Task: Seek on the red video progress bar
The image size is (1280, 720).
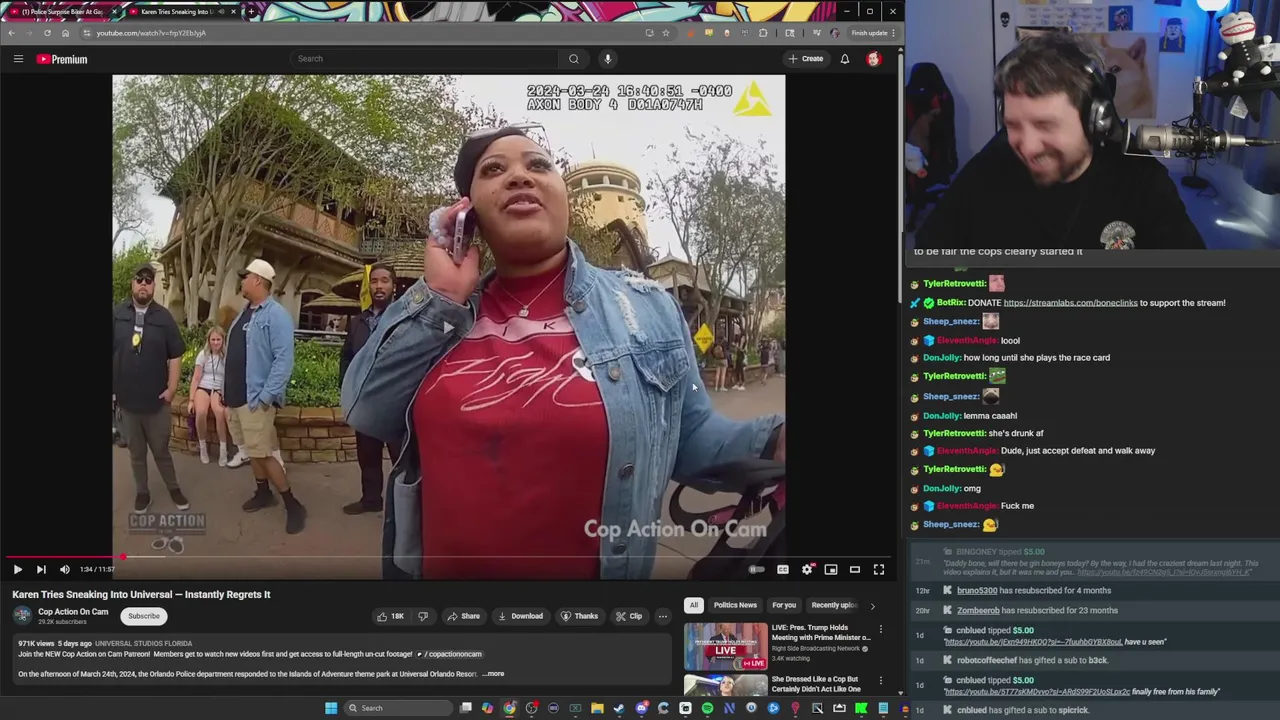Action: coord(448,557)
